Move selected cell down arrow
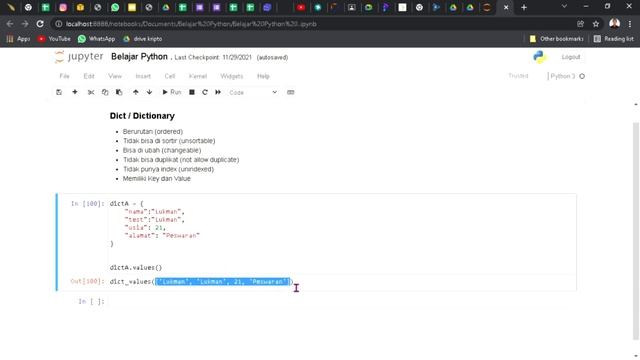Image resolution: width=640 pixels, height=360 pixels. click(x=149, y=92)
